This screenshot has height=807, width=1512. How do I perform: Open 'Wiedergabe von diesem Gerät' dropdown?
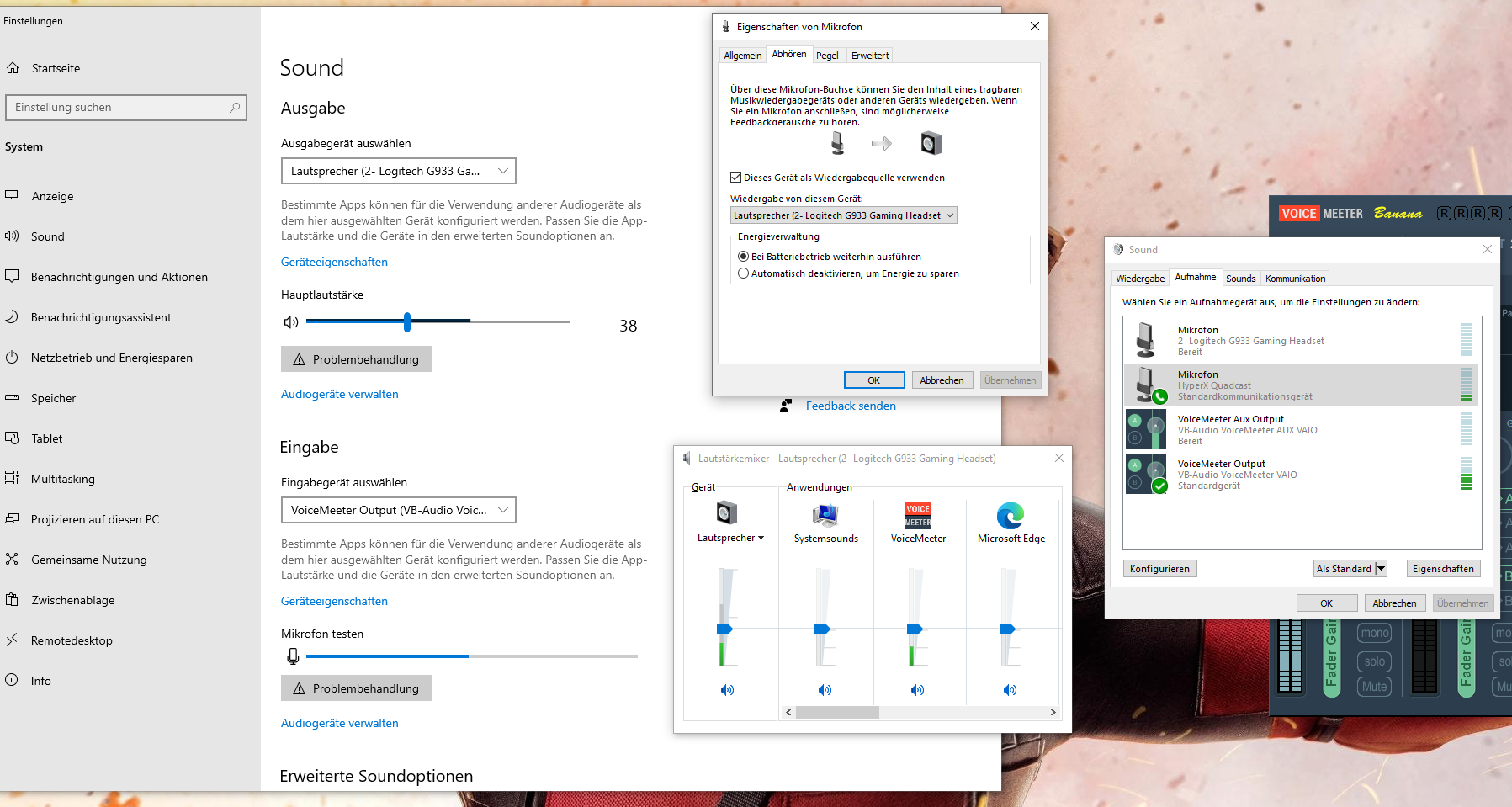pyautogui.click(x=844, y=215)
